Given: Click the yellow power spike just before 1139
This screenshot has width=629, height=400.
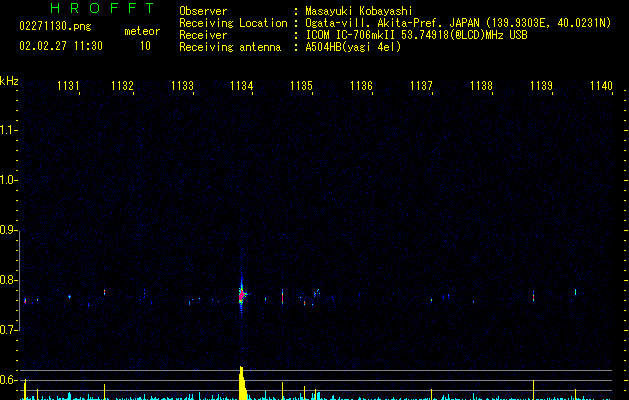Looking at the screenshot, I should (x=534, y=390).
